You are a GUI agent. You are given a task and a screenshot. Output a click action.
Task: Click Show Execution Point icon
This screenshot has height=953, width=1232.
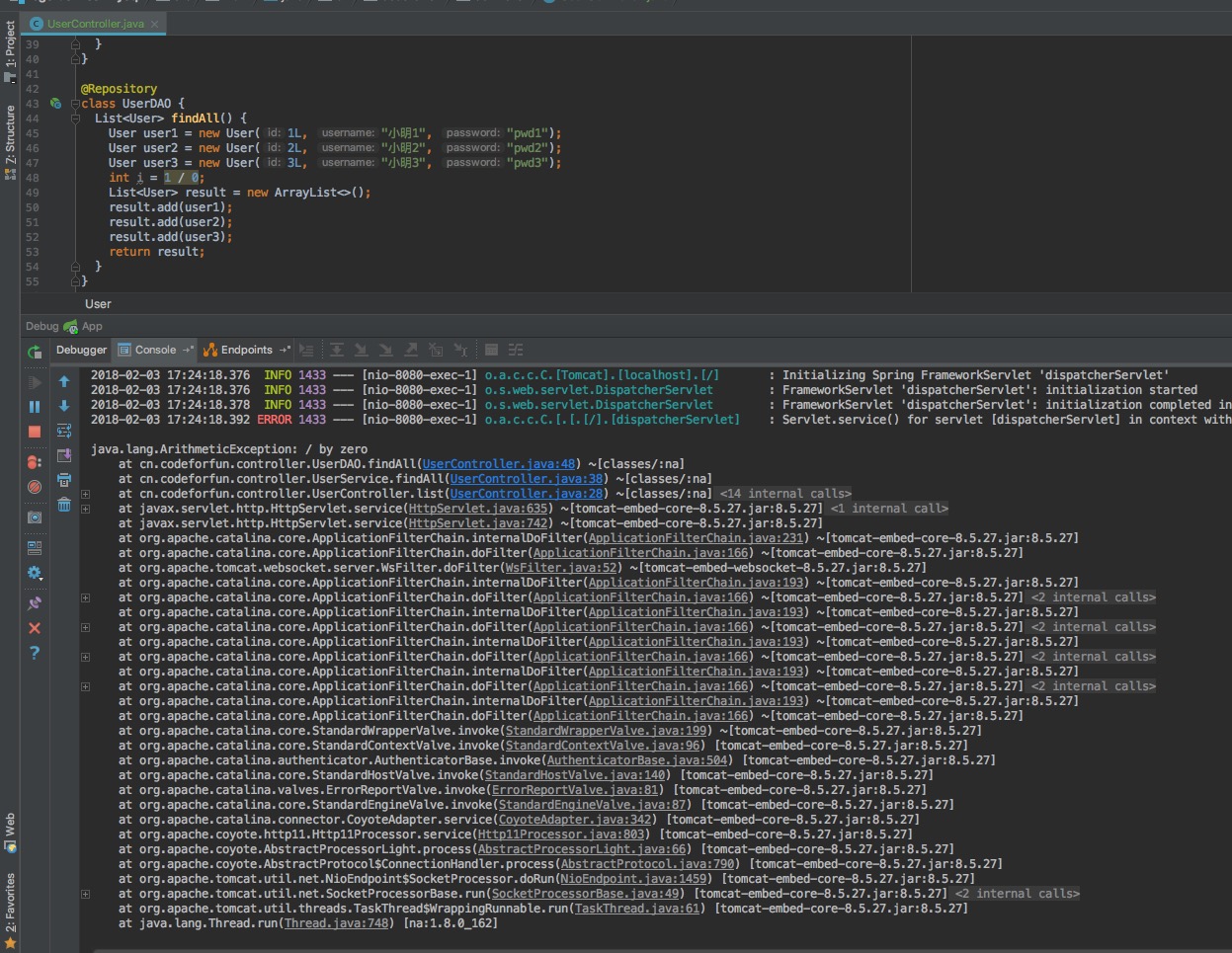306,350
